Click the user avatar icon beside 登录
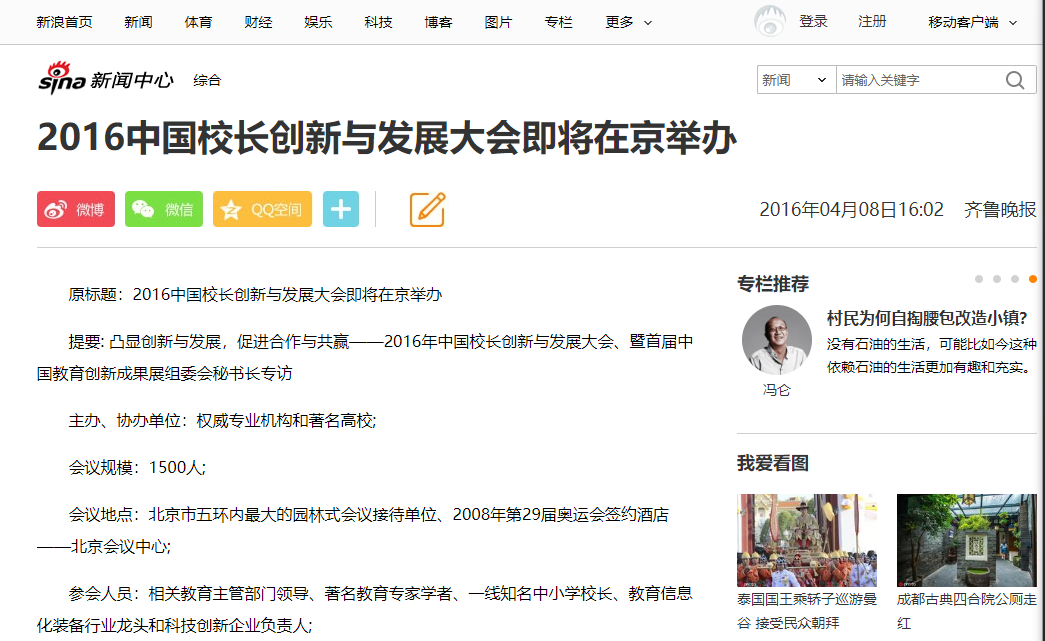1045x641 pixels. point(770,21)
